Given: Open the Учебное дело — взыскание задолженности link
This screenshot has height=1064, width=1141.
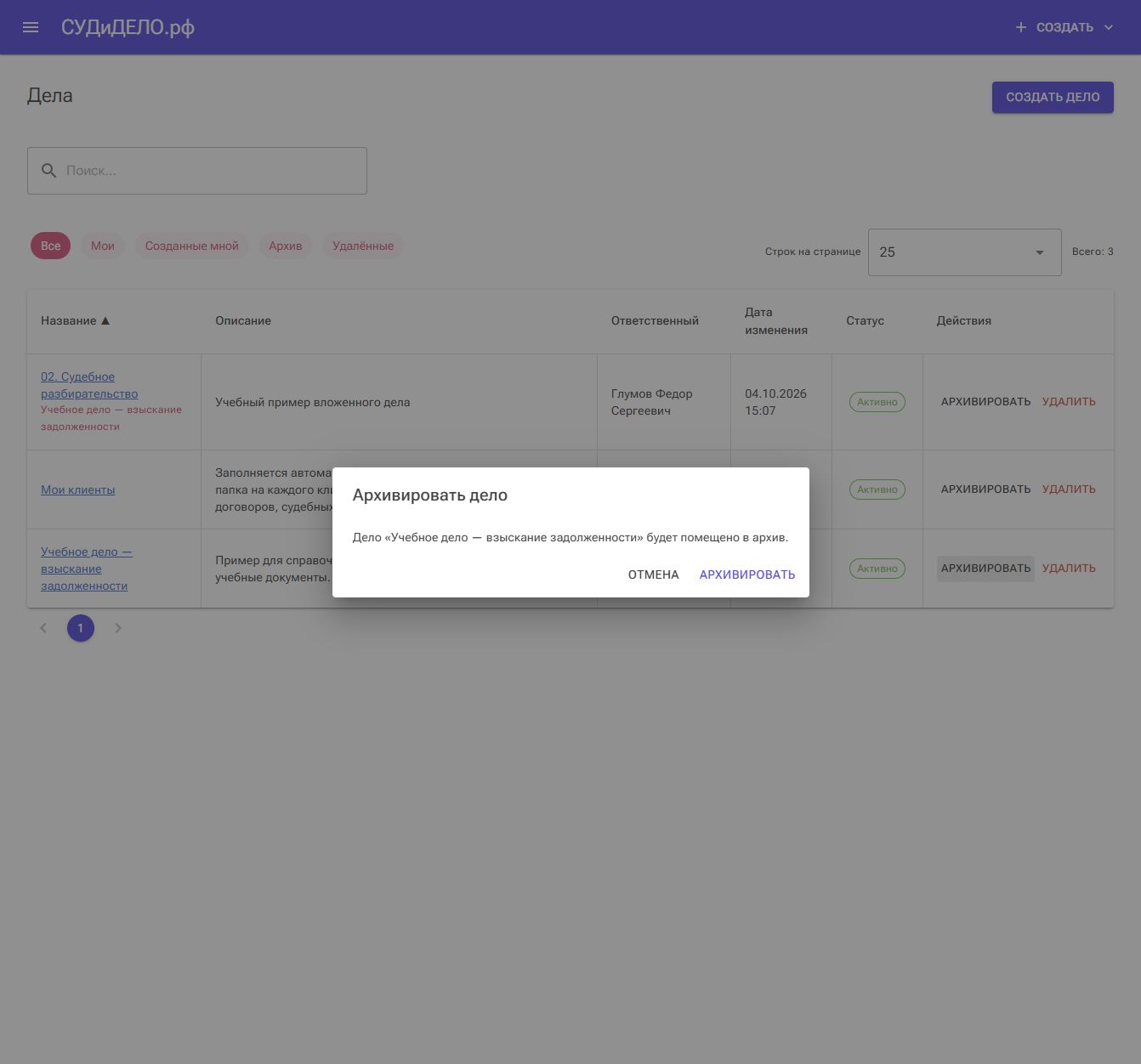Looking at the screenshot, I should tap(86, 569).
